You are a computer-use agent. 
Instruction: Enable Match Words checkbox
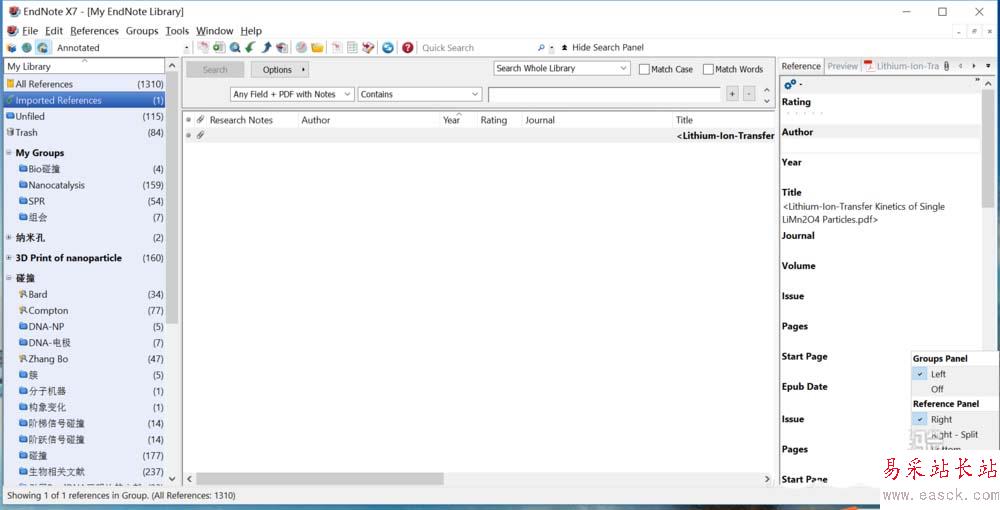coord(708,69)
